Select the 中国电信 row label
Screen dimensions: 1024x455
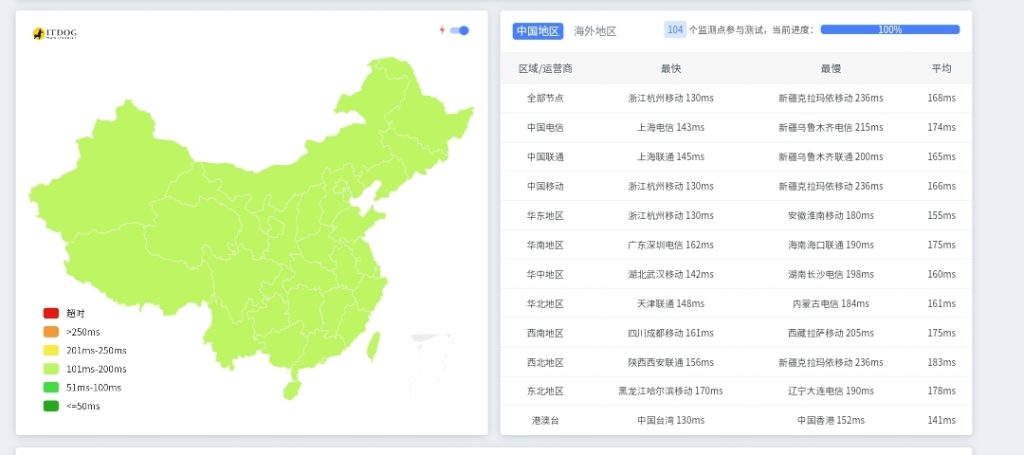tap(545, 127)
